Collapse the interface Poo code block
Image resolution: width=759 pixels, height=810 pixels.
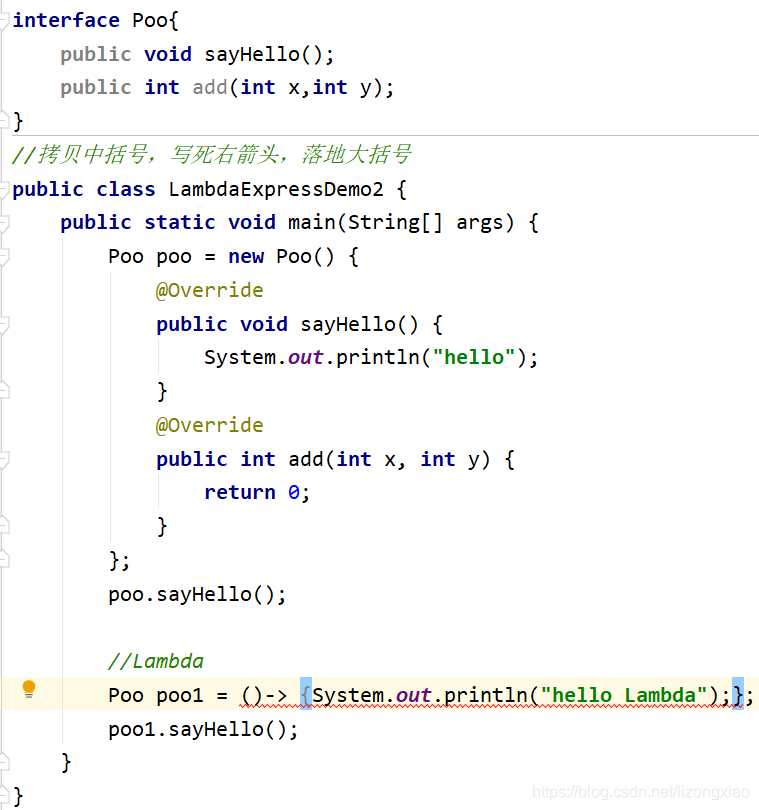coord(4,20)
